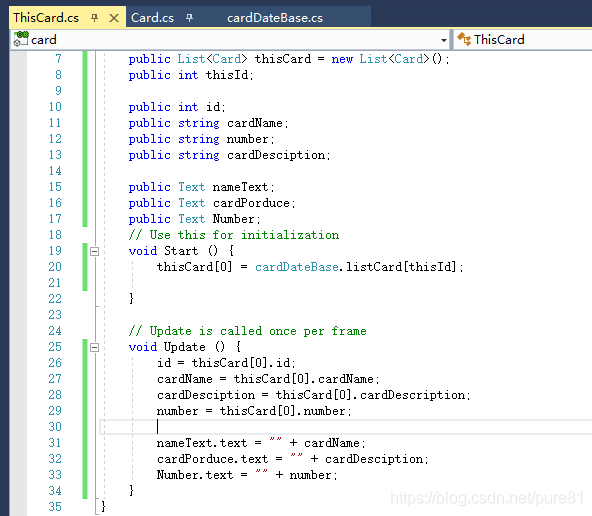Switch to the cardDateBase.cs tab
This screenshot has width=592, height=516.
(275, 18)
